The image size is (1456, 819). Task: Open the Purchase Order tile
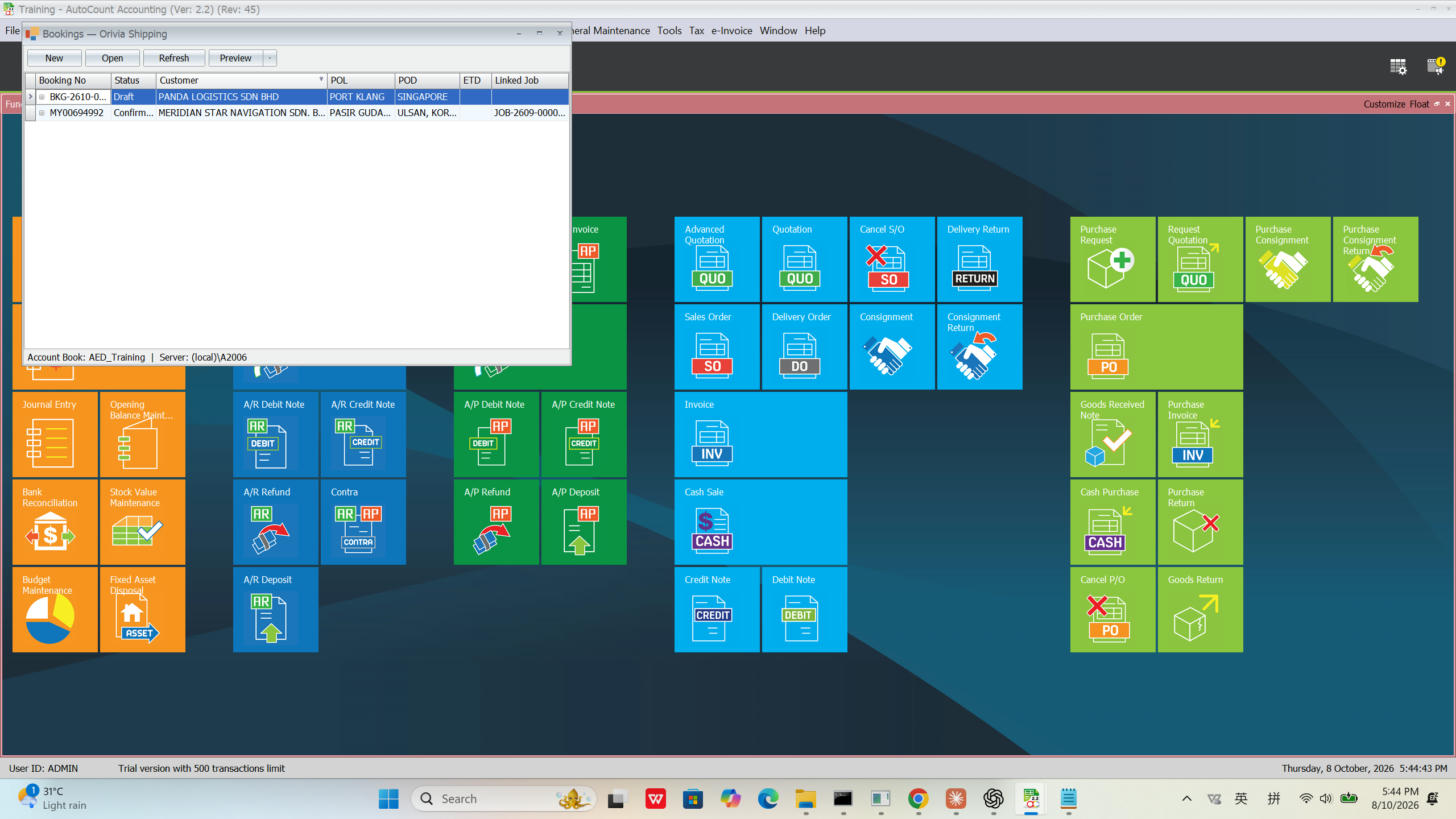[1156, 346]
